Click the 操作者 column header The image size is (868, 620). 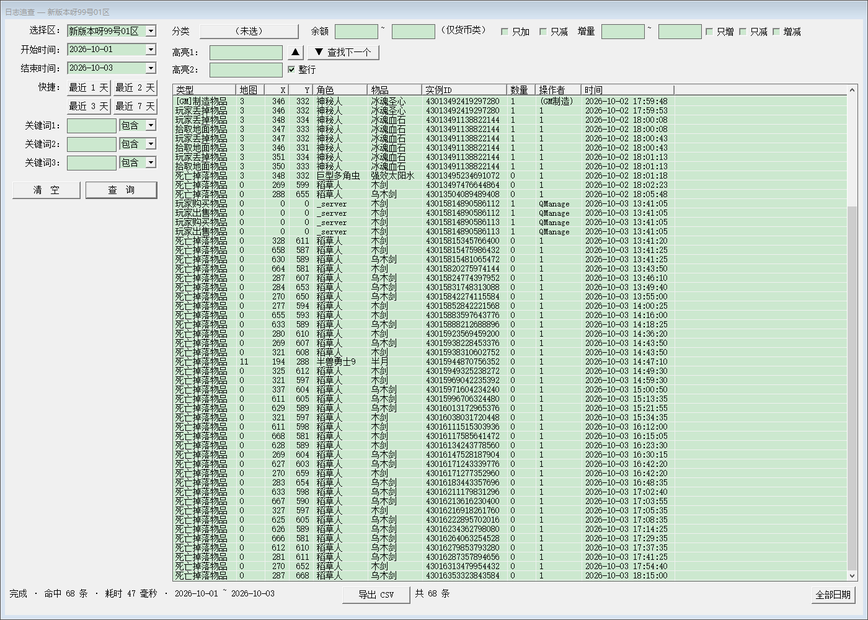[558, 90]
